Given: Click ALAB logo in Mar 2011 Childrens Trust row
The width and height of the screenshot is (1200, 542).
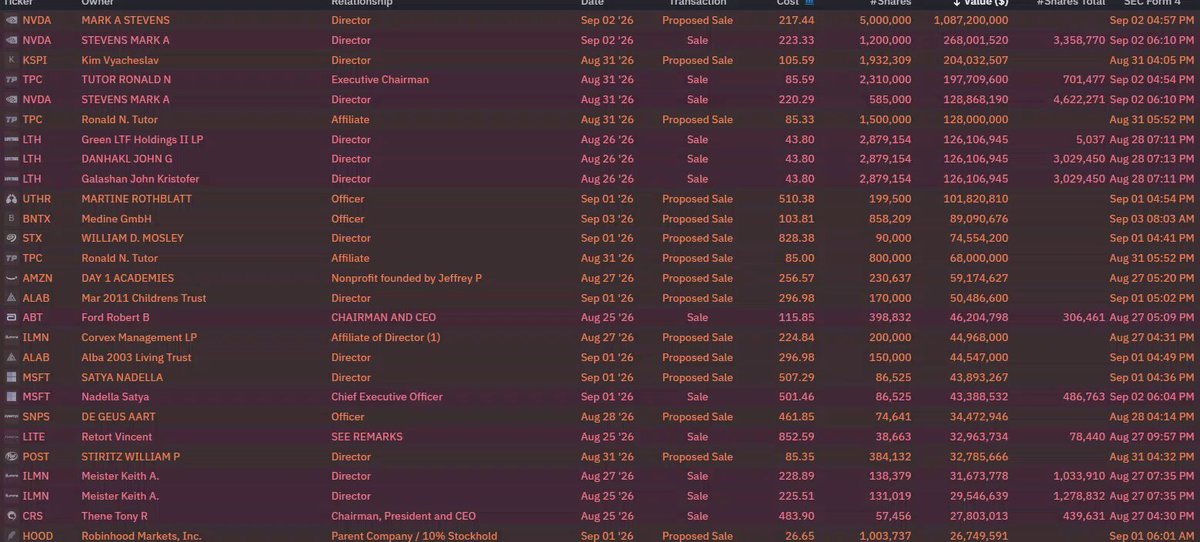Looking at the screenshot, I should pyautogui.click(x=11, y=298).
